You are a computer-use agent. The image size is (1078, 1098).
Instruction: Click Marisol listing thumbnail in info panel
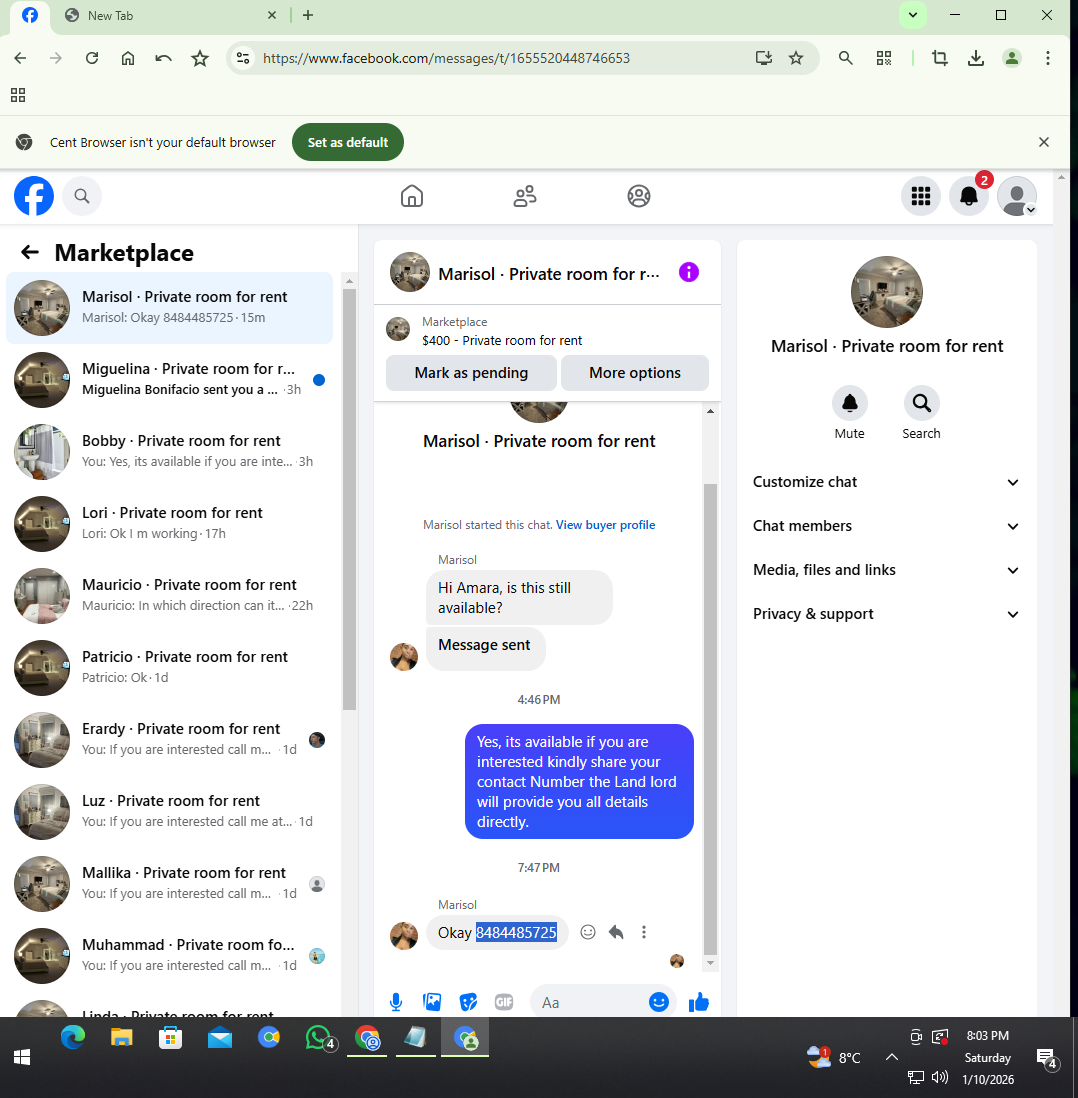tap(886, 292)
